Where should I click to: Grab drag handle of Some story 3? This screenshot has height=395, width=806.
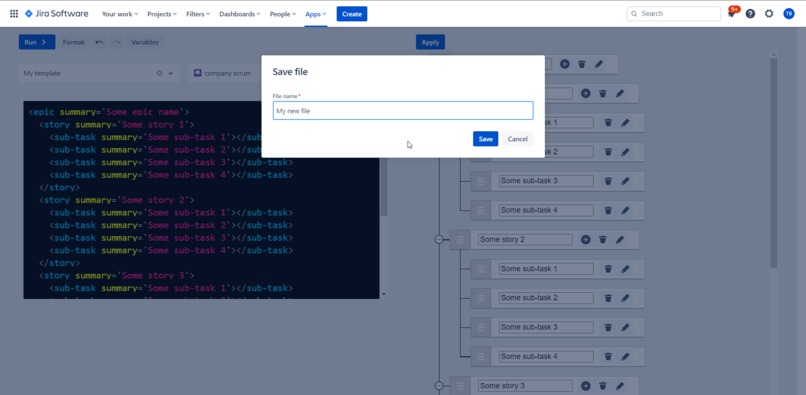pos(460,386)
